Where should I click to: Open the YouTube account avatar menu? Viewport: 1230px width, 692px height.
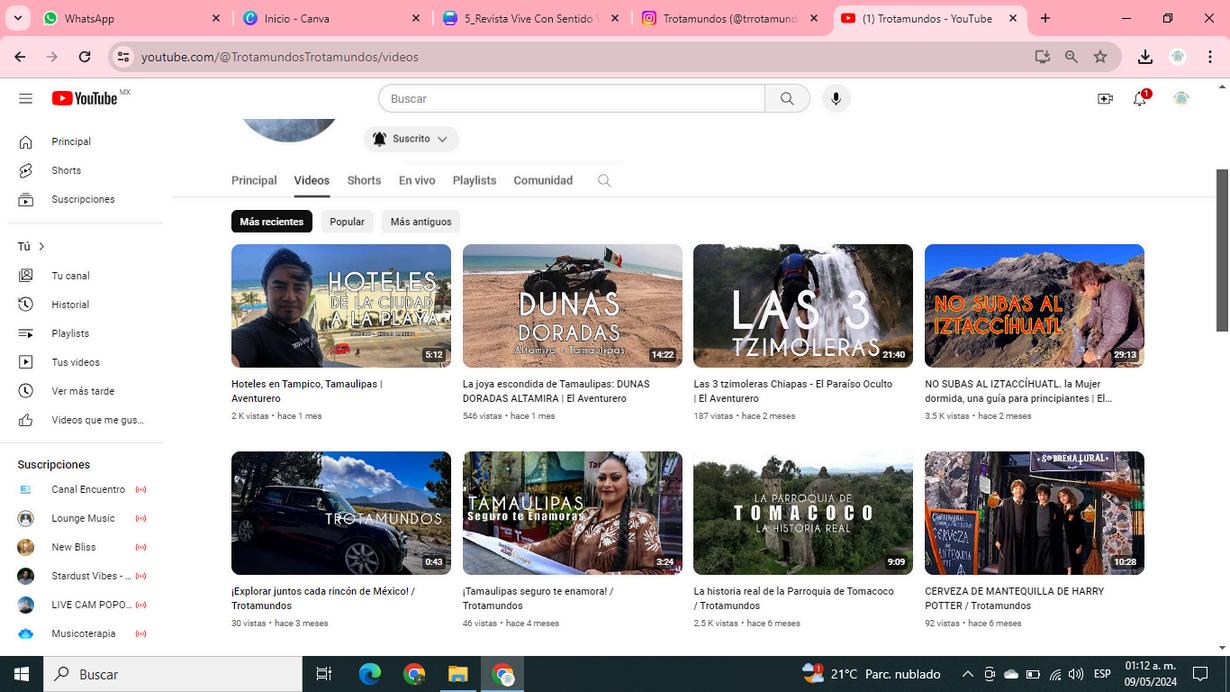point(1181,98)
